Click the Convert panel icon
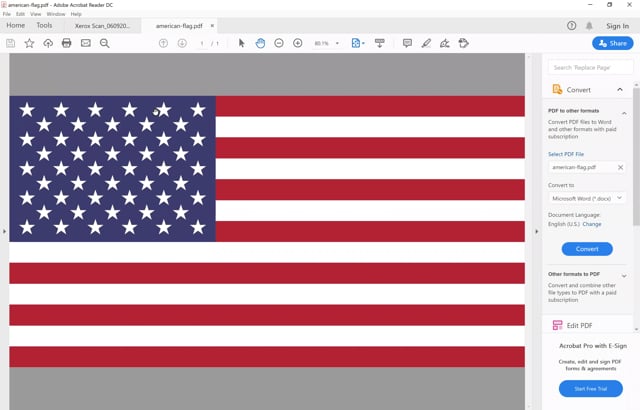Image resolution: width=640 pixels, height=410 pixels. pyautogui.click(x=557, y=89)
